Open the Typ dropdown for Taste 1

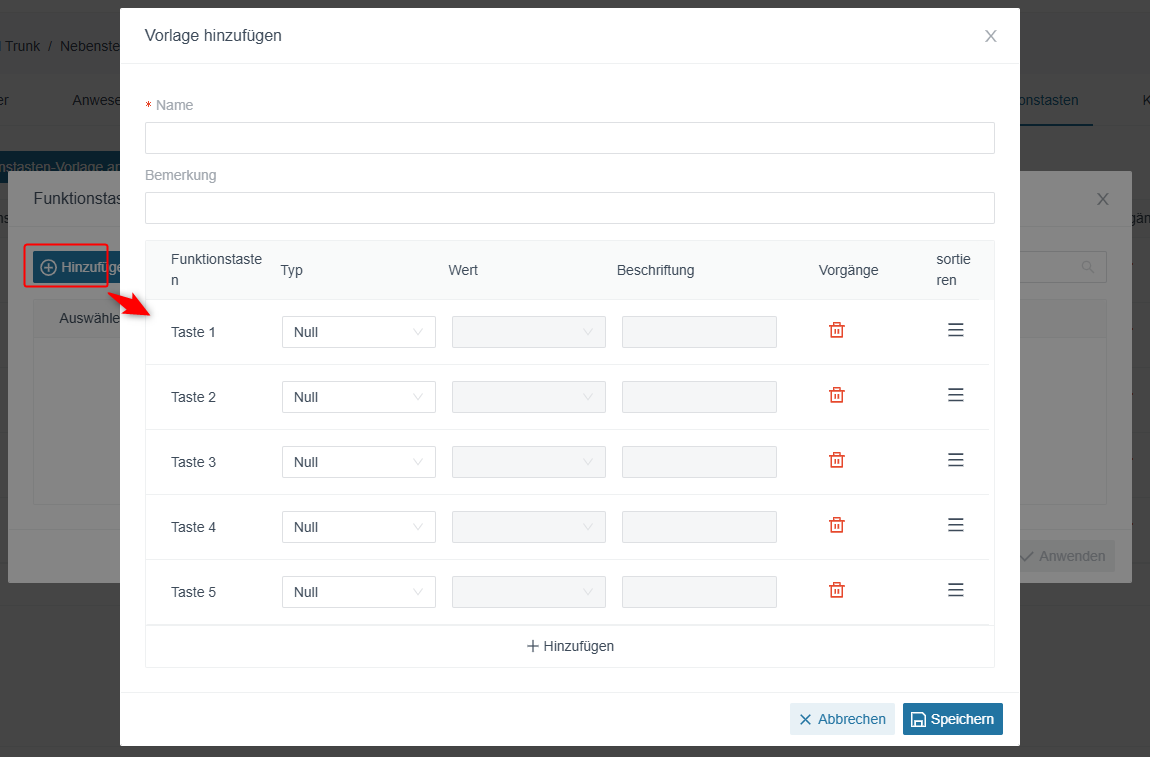tap(359, 332)
